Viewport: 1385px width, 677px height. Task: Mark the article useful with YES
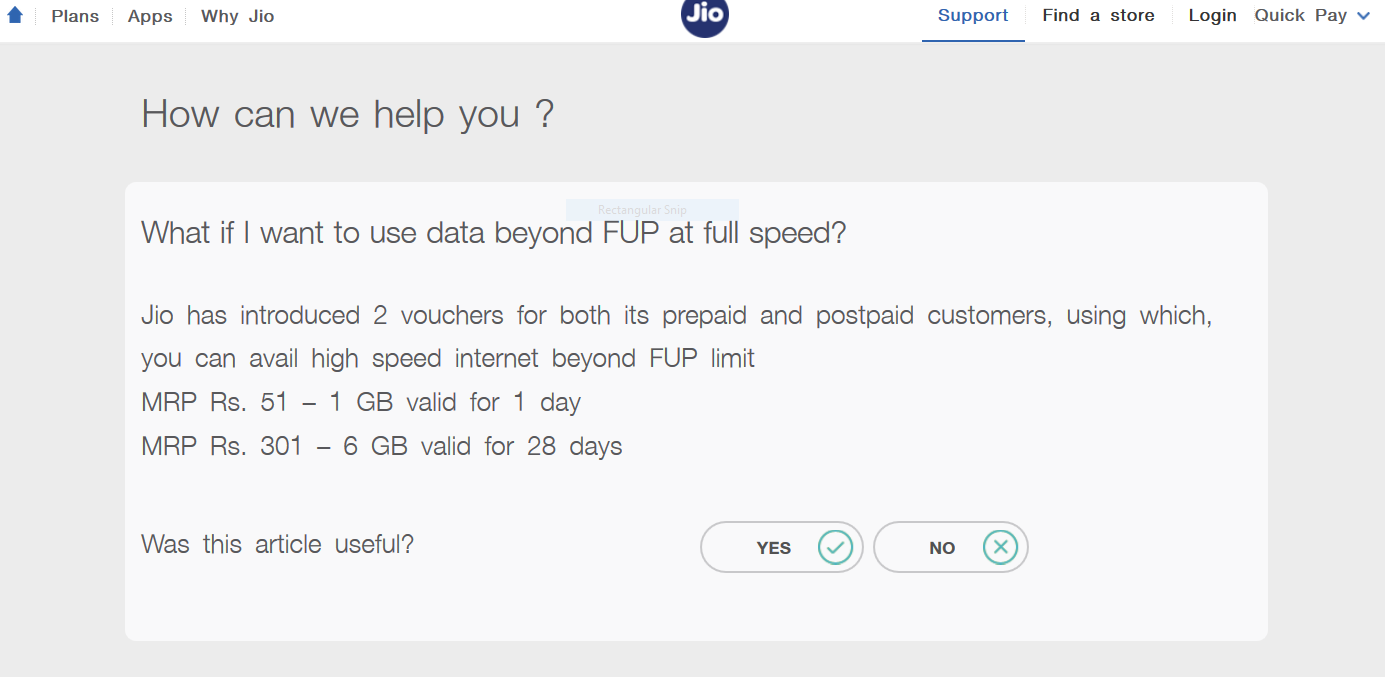(782, 547)
